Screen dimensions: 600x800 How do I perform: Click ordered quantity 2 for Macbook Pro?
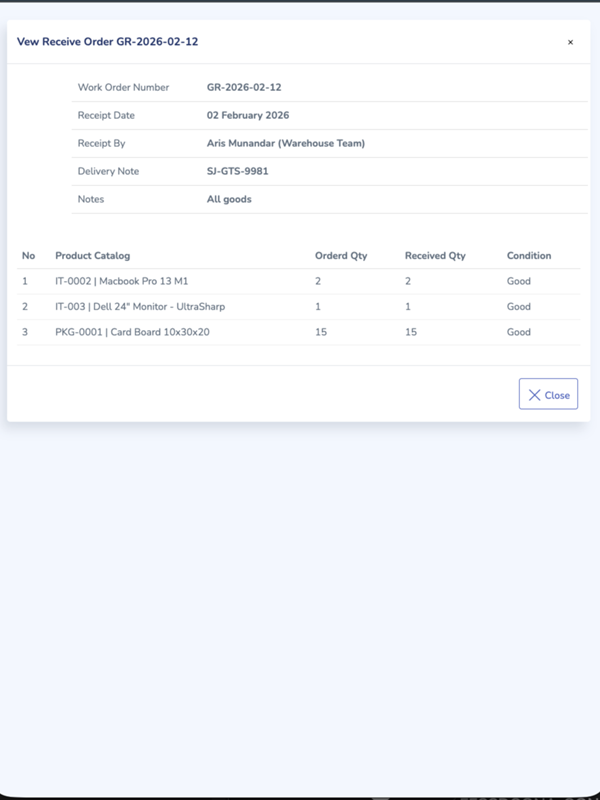coord(318,281)
